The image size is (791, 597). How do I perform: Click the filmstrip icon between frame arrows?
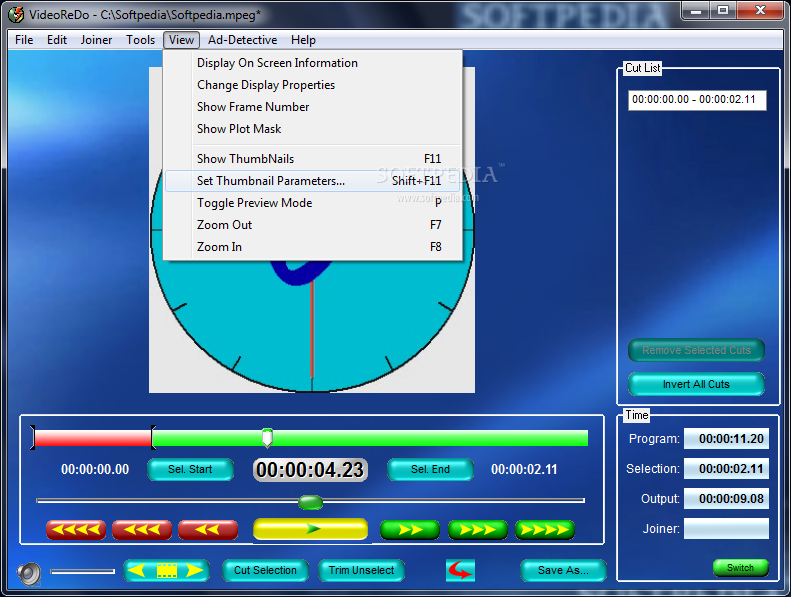click(166, 570)
